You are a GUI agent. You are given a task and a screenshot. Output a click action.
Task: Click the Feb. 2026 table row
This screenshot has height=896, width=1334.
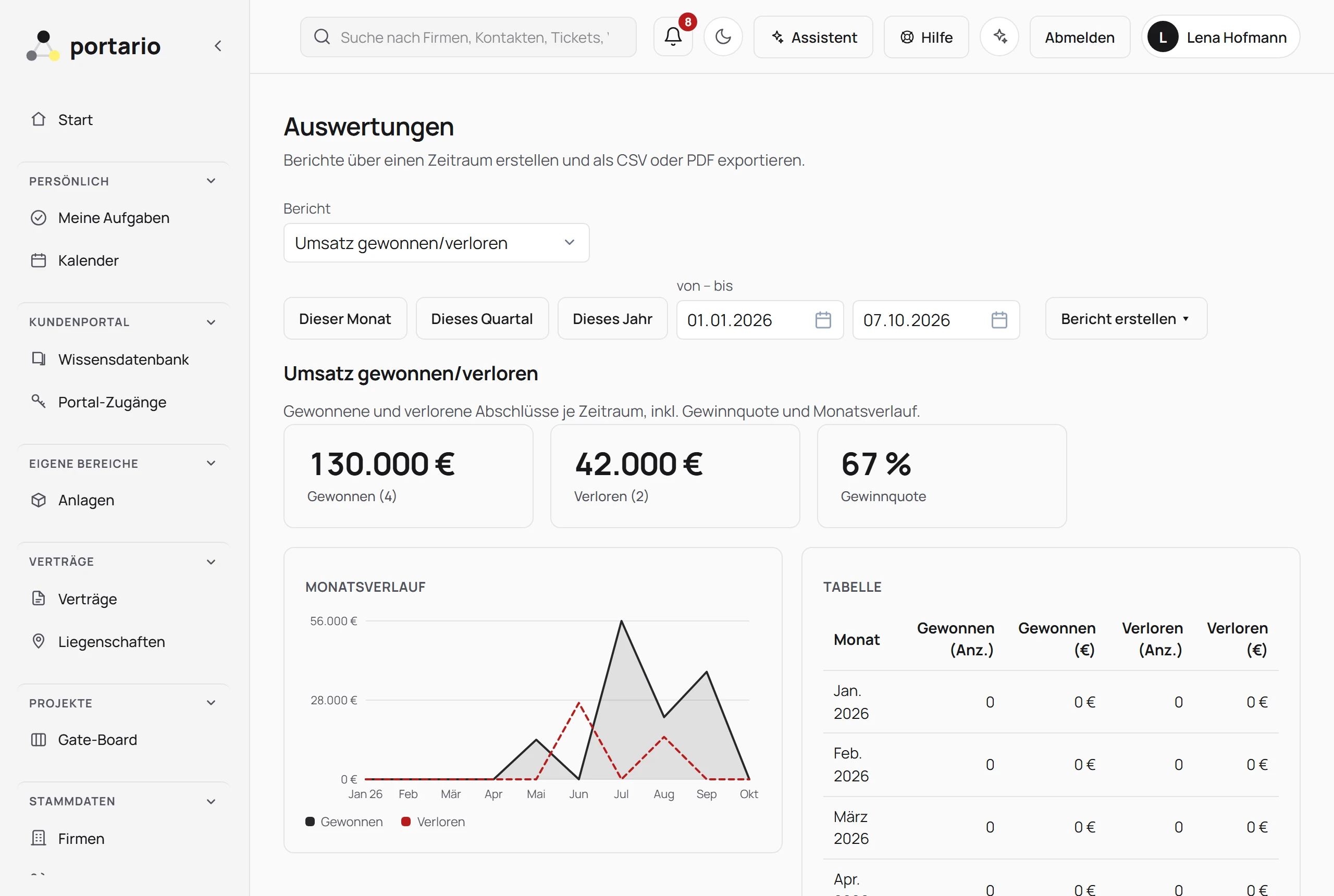pos(1051,765)
